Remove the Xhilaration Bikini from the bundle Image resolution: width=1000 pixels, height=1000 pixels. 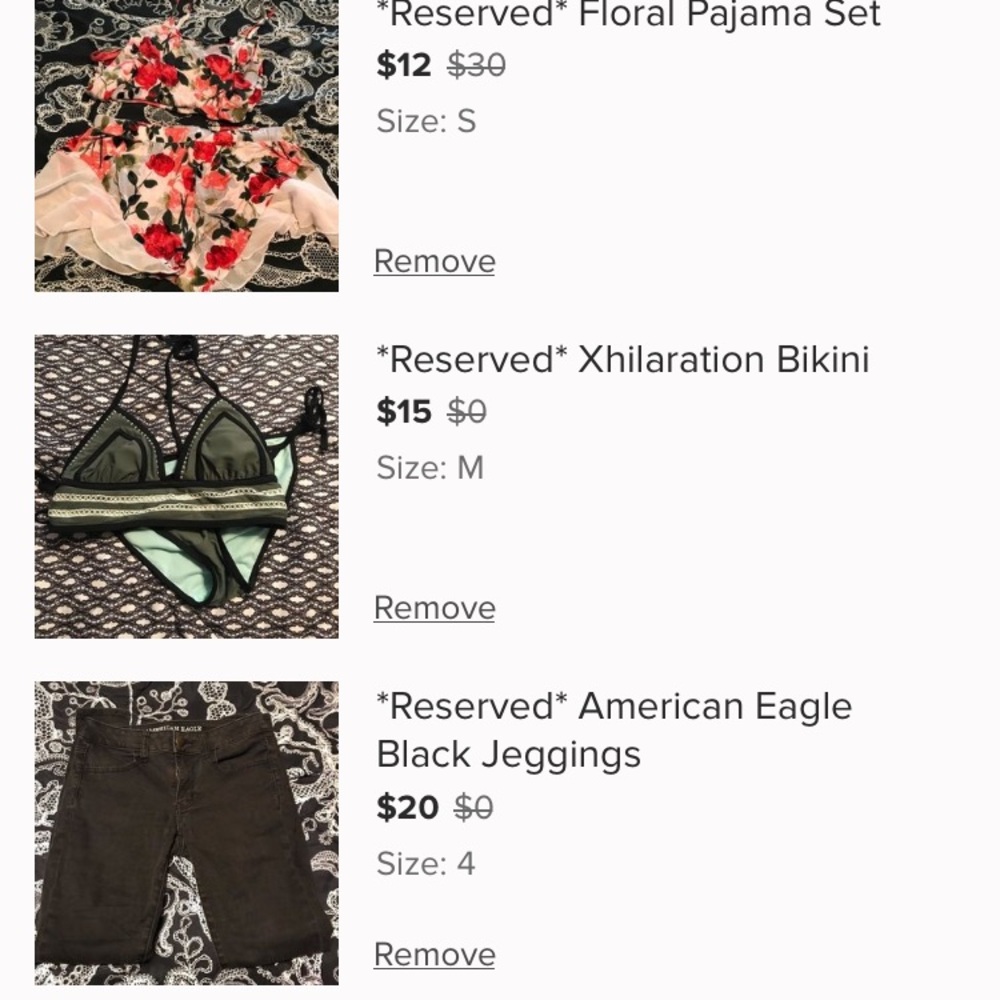tap(434, 607)
